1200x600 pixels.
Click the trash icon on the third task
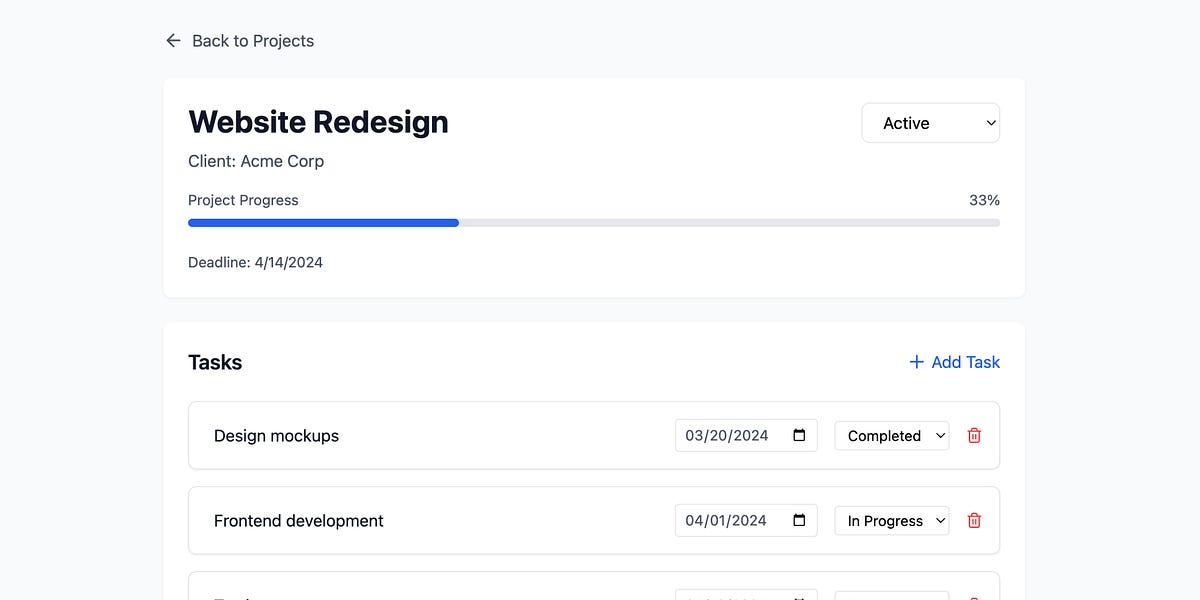[973, 598]
